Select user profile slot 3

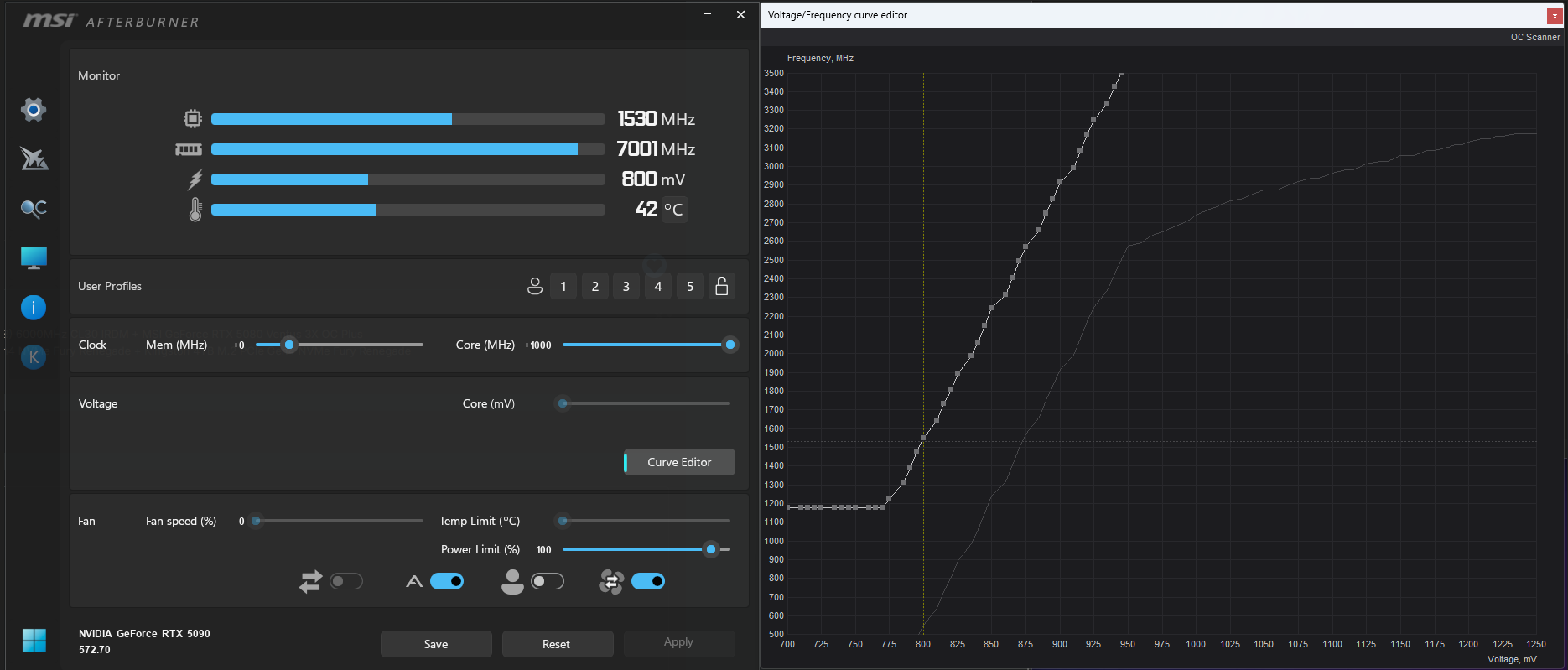tap(626, 286)
